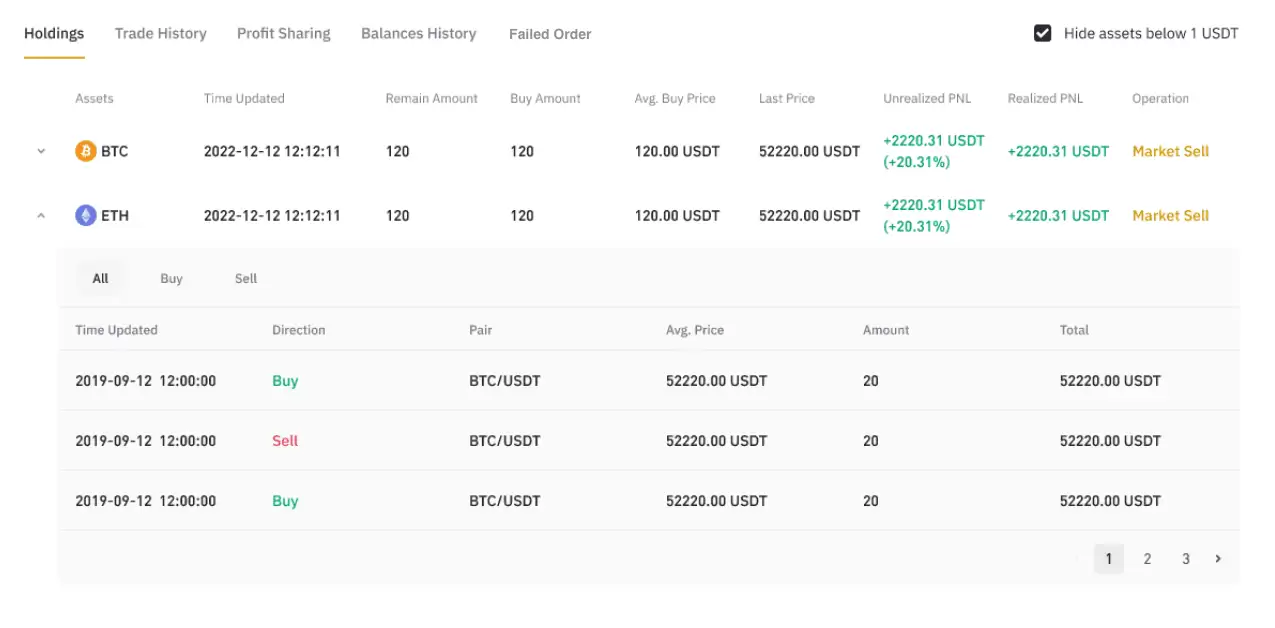This screenshot has height=628, width=1275.
Task: Select the Holdings tab
Action: point(54,34)
